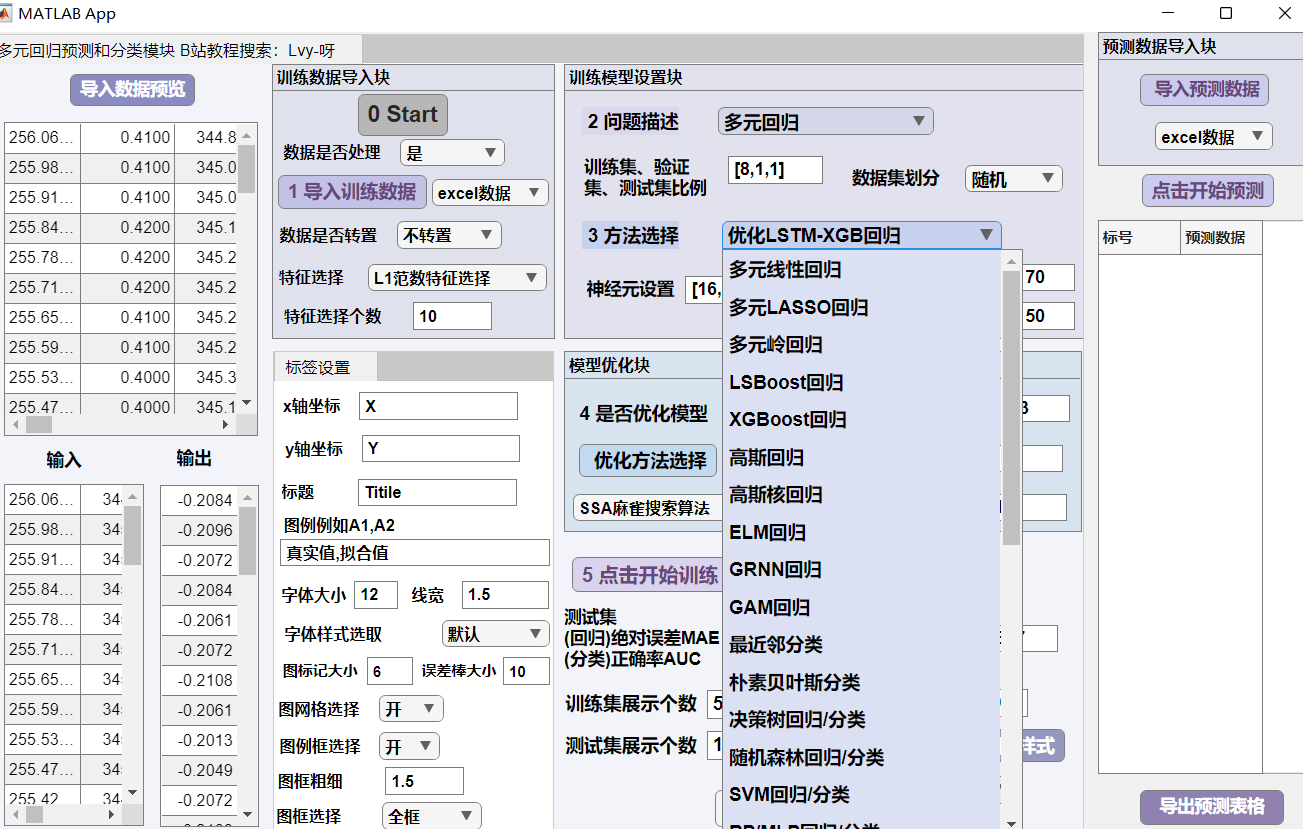
Task: Open the 优化方法选择 button
Action: pyautogui.click(x=649, y=460)
